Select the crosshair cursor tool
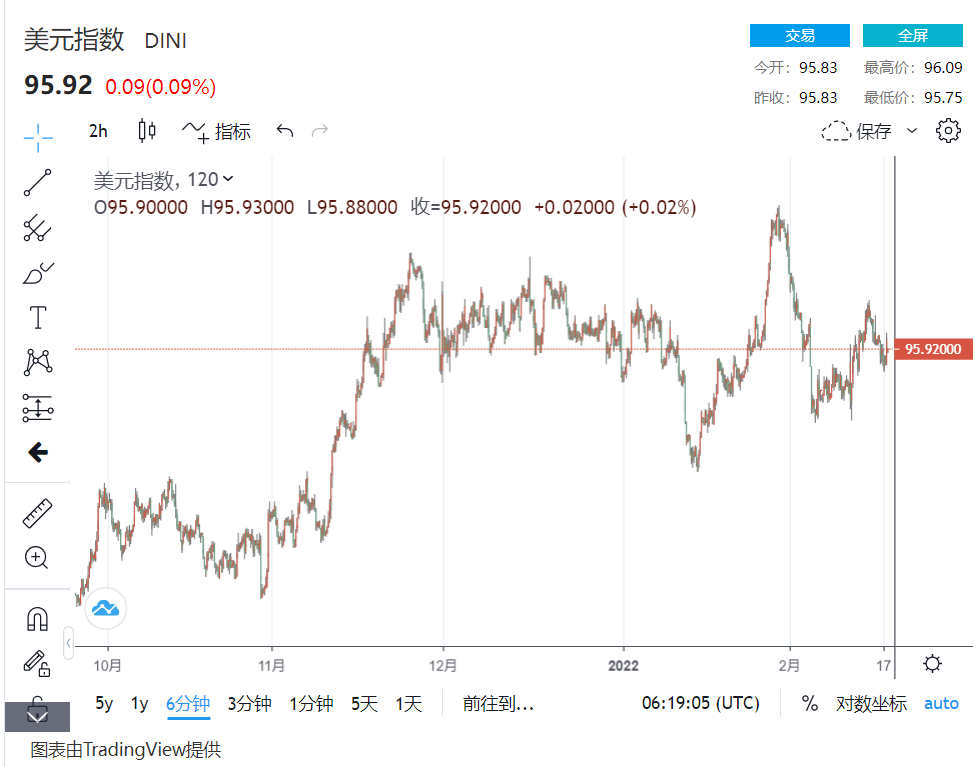Screen dimensions: 975x767 click(x=38, y=137)
